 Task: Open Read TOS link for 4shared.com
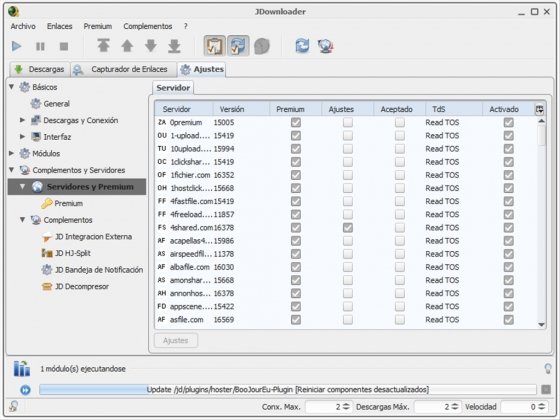pyautogui.click(x=442, y=228)
